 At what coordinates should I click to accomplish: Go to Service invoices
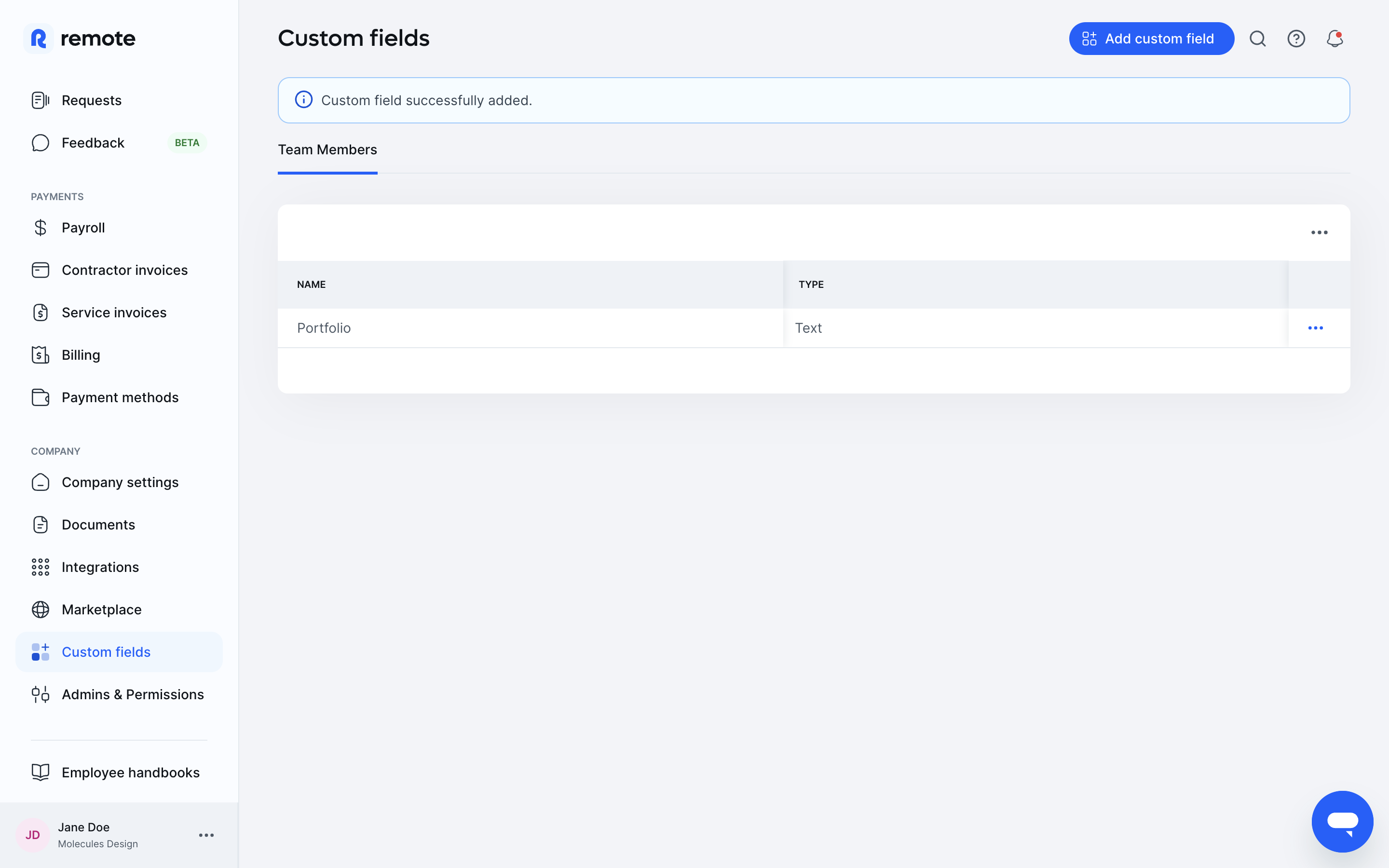pyautogui.click(x=119, y=313)
